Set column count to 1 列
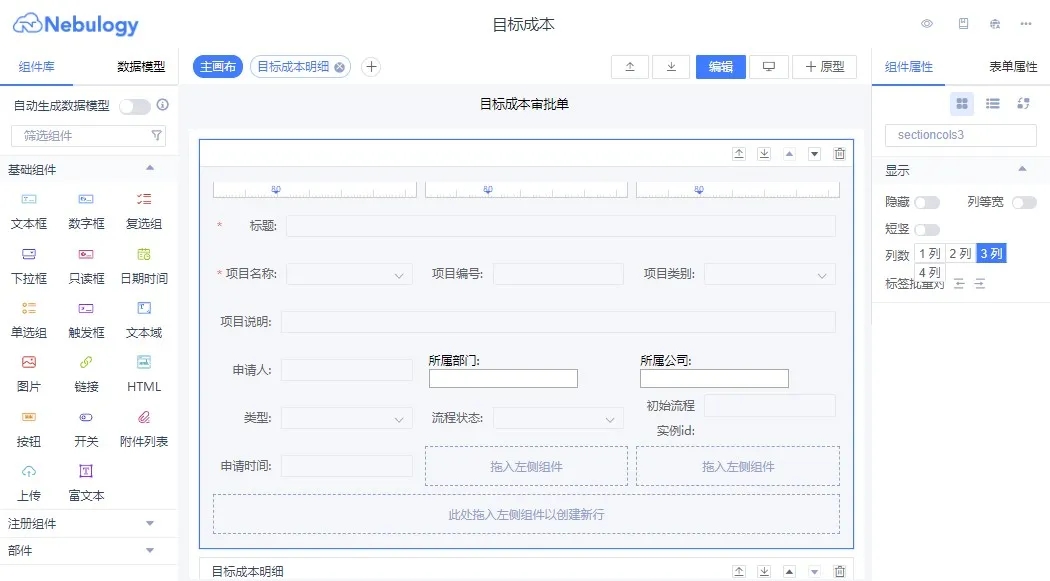 tap(929, 254)
